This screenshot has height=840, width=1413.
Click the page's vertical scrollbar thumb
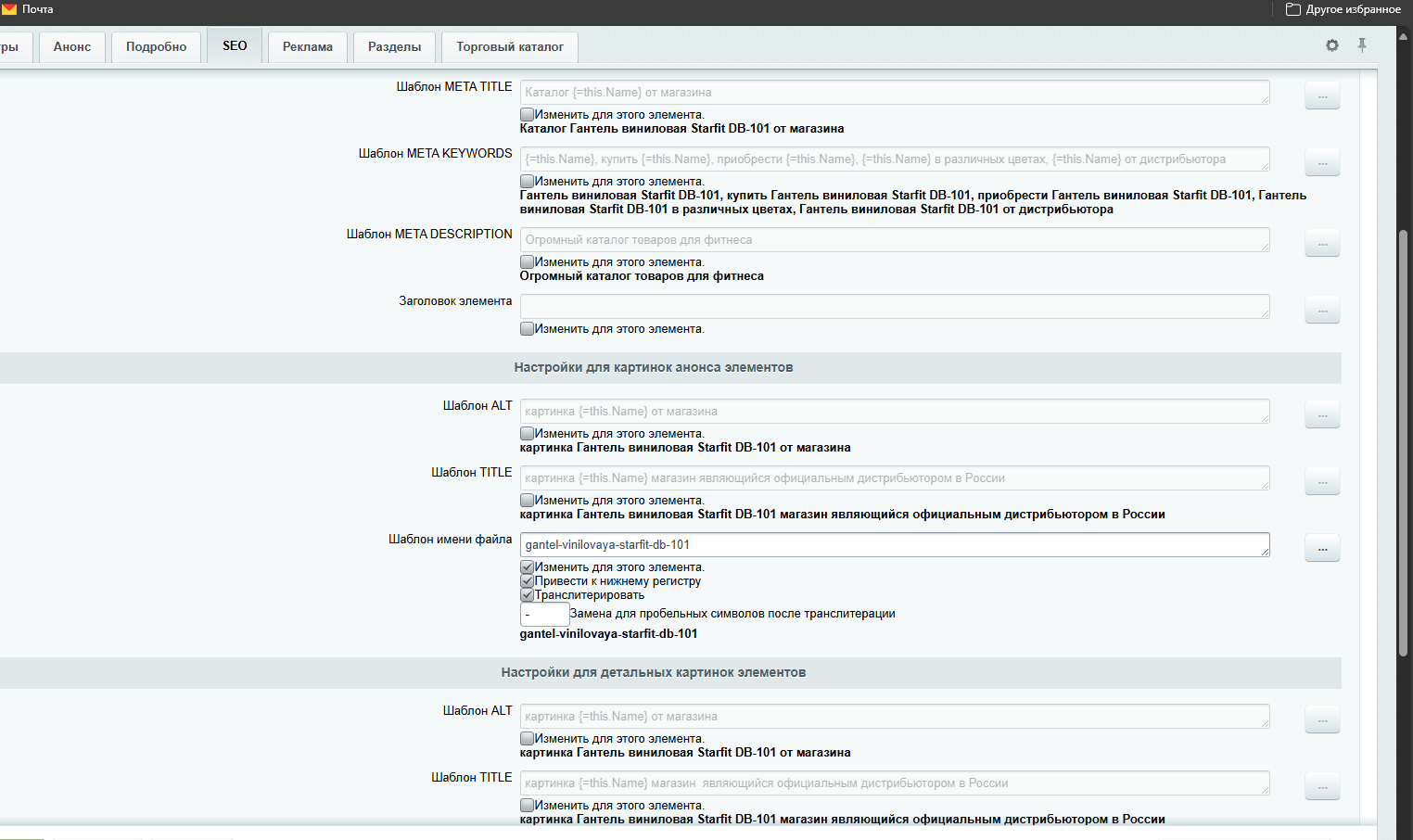point(1404,440)
